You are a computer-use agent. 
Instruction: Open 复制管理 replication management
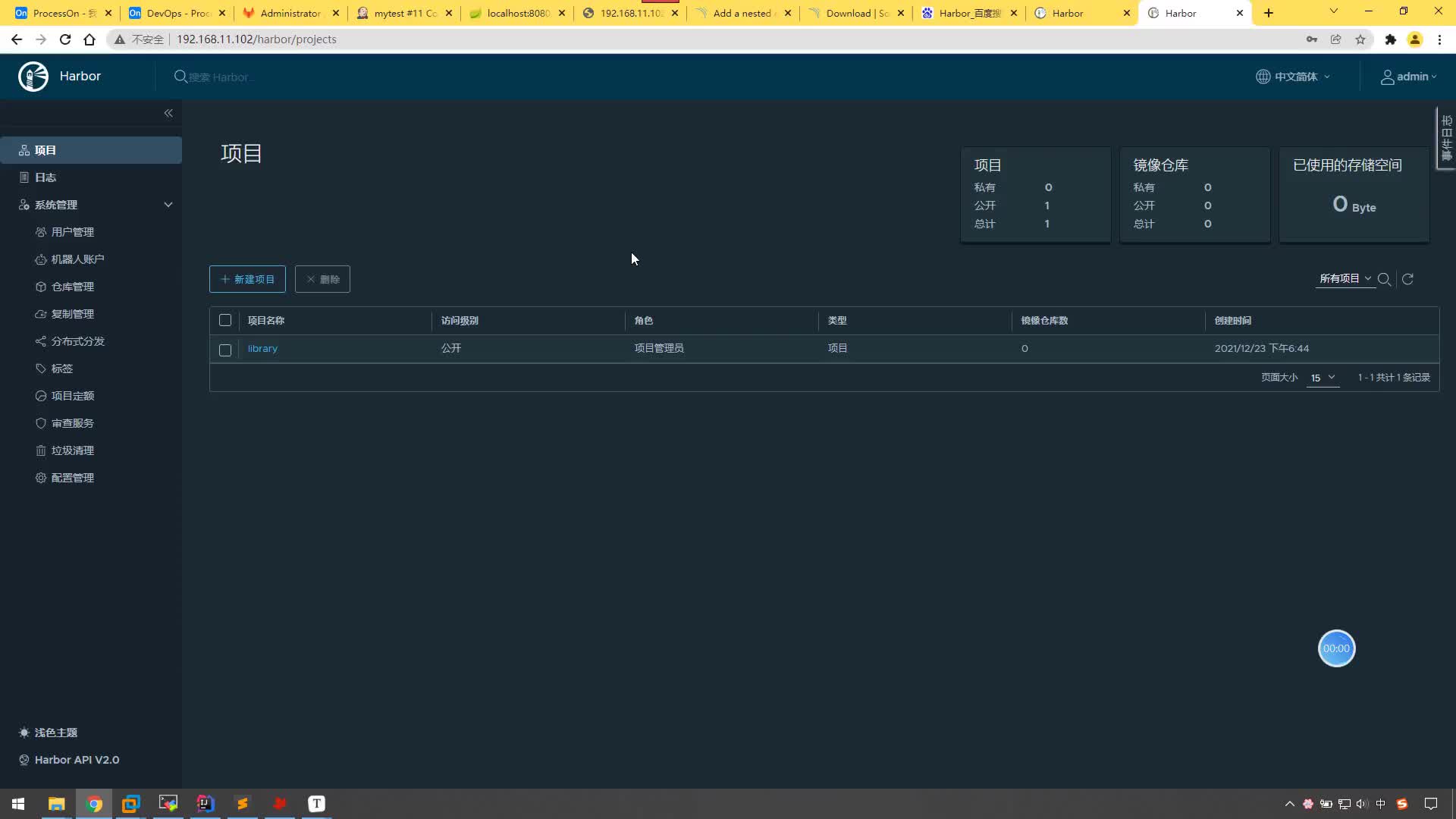[x=73, y=314]
